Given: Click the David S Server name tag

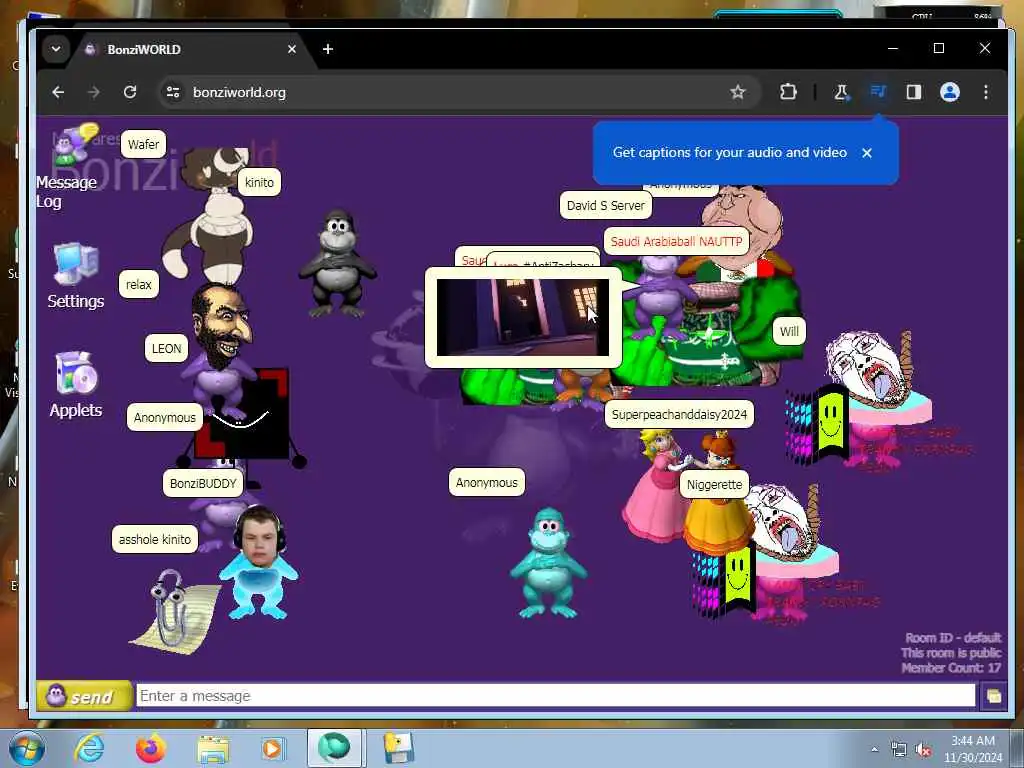Looking at the screenshot, I should [x=605, y=205].
